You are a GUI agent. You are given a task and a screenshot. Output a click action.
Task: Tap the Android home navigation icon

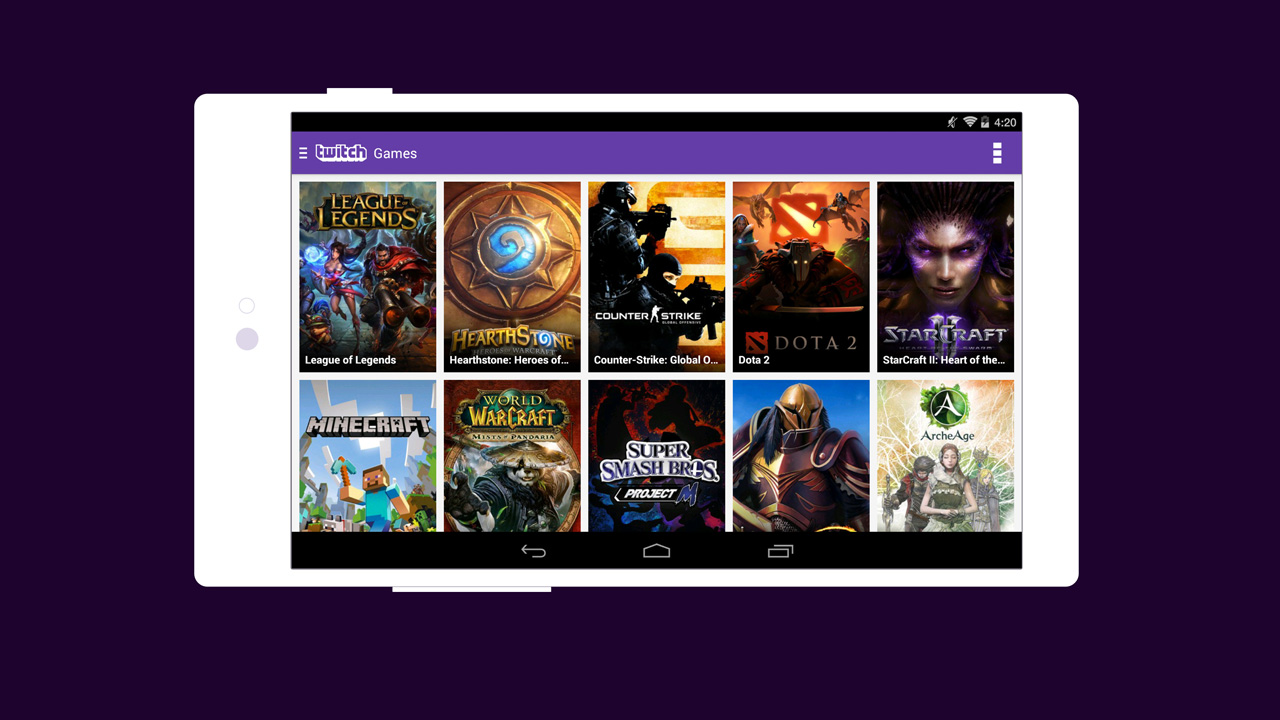[656, 550]
